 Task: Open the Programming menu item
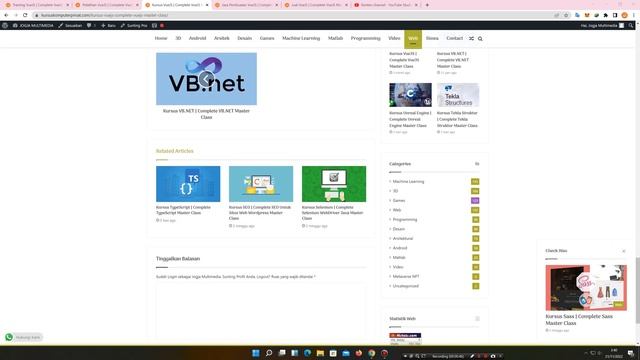(x=365, y=38)
